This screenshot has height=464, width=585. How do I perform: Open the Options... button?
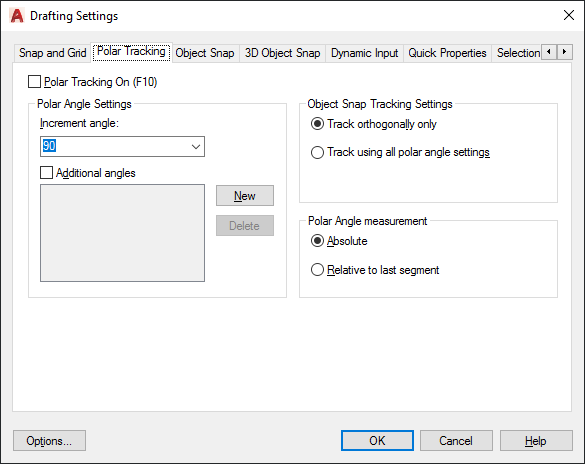[49, 441]
